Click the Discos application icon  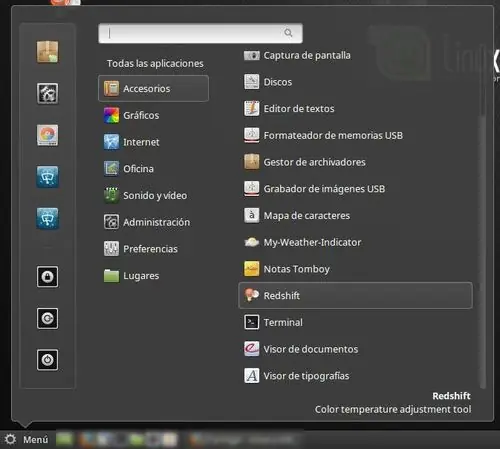coord(252,82)
